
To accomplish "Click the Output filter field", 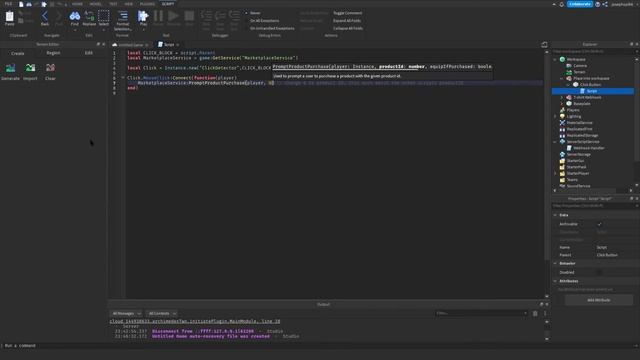I will point(482,313).
